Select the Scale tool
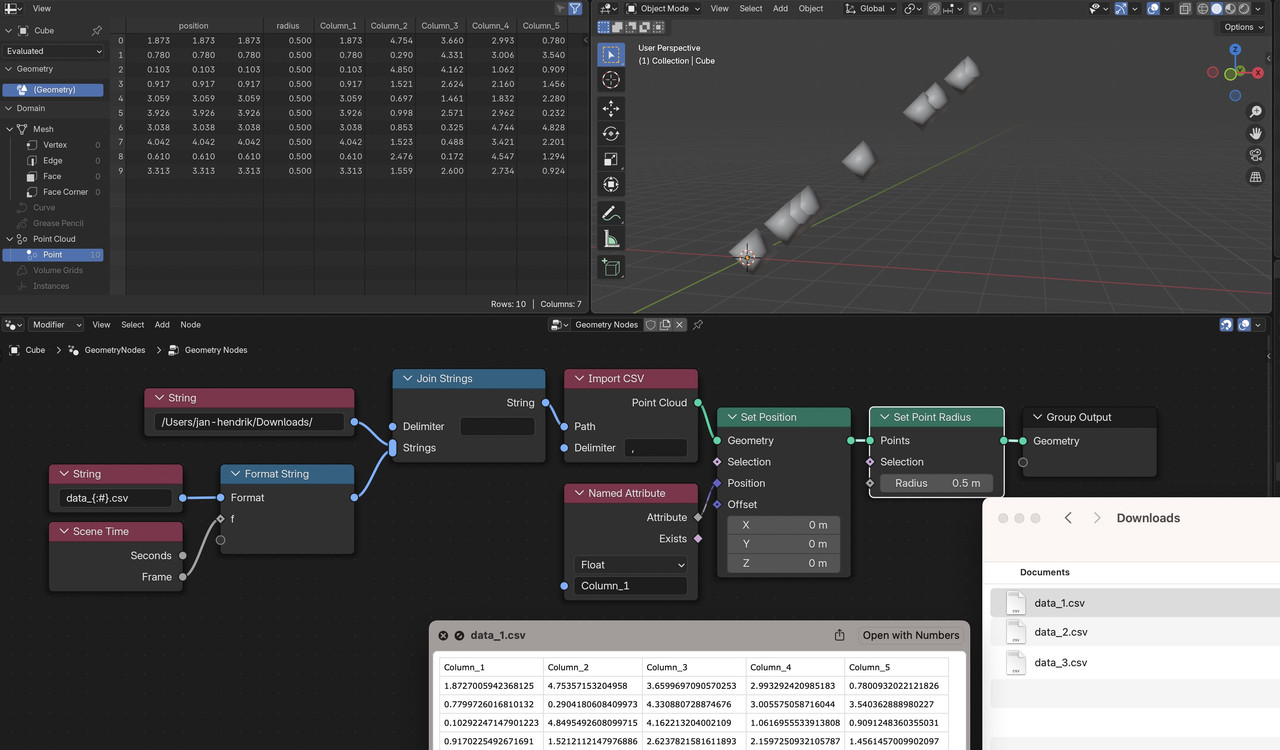The height and width of the screenshot is (750, 1280). pyautogui.click(x=611, y=159)
